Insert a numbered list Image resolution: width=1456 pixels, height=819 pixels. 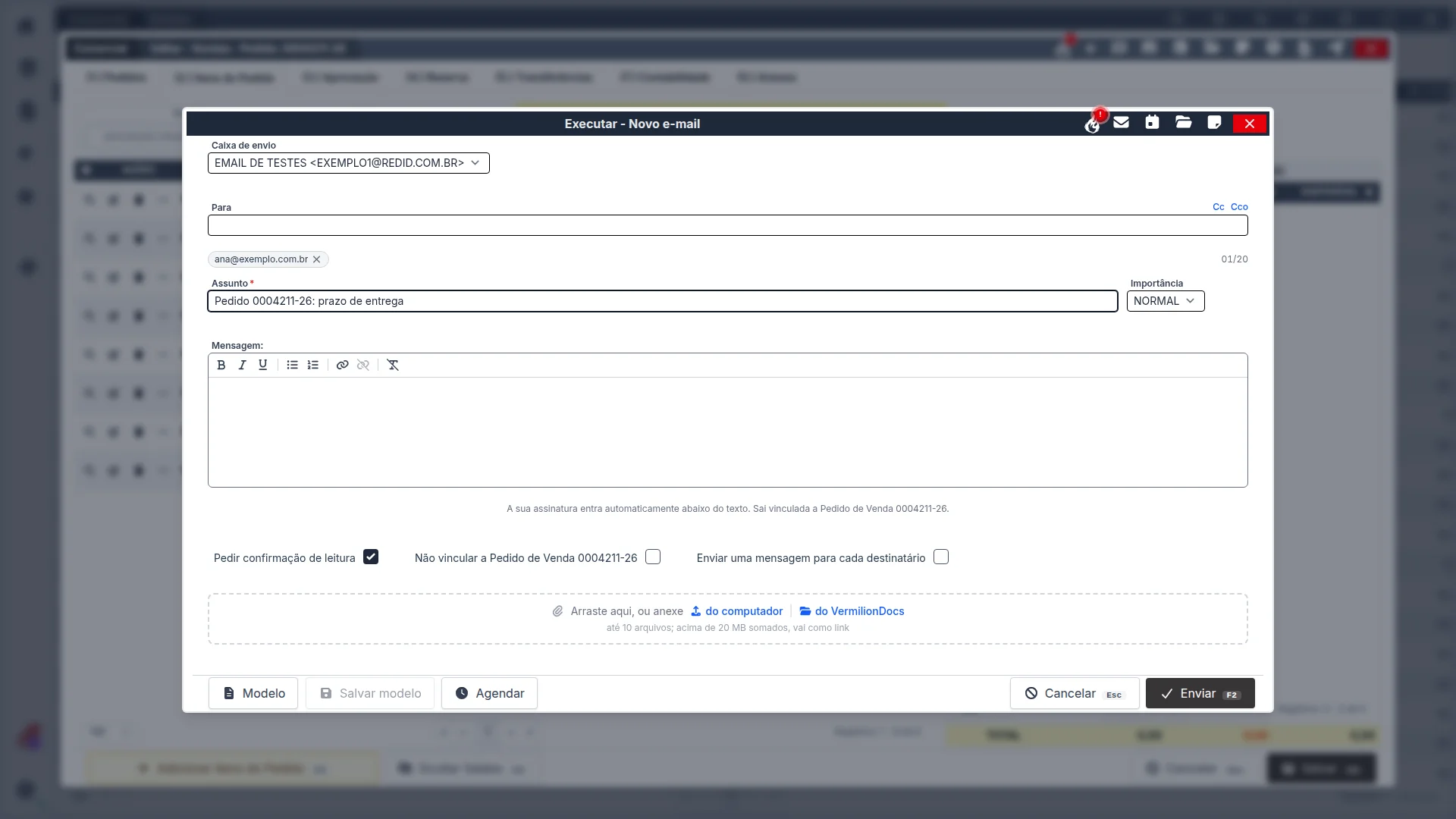click(x=313, y=365)
